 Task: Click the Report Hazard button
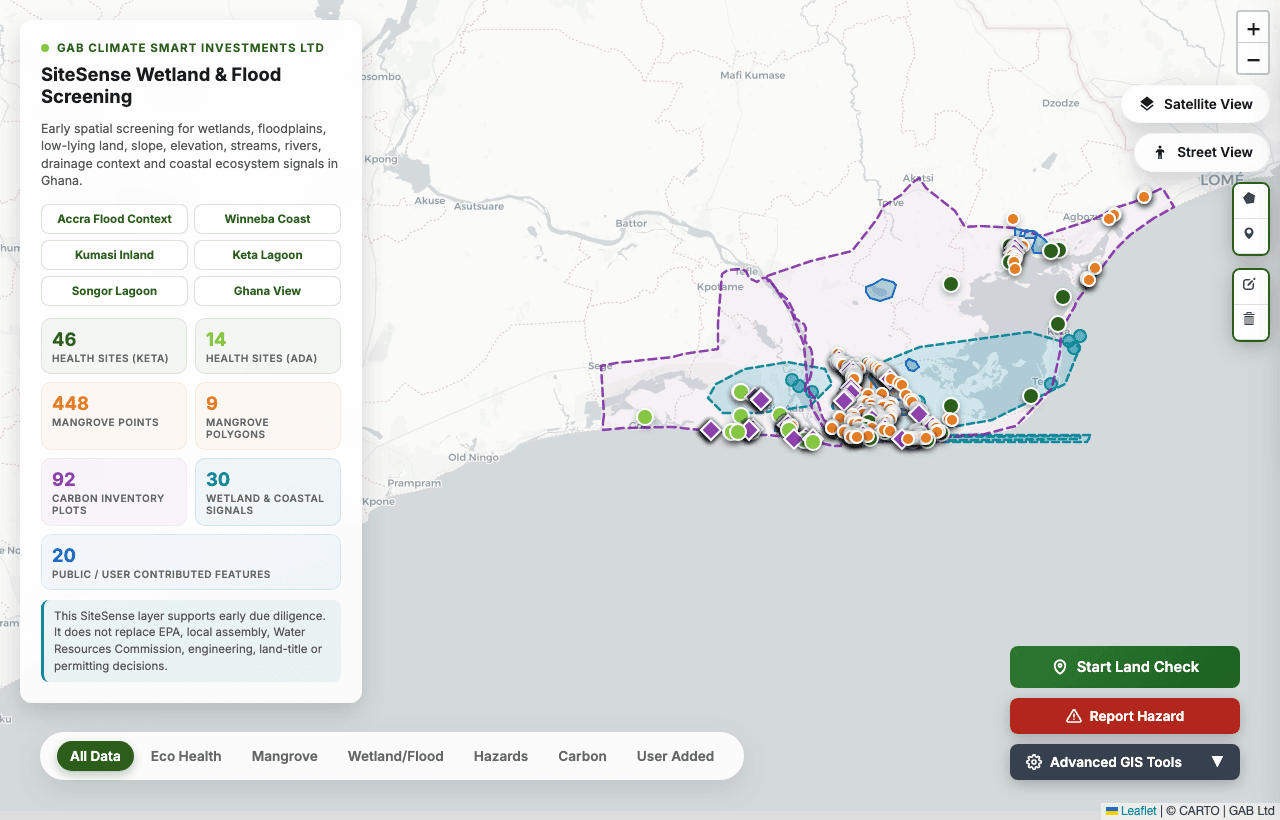(1125, 716)
